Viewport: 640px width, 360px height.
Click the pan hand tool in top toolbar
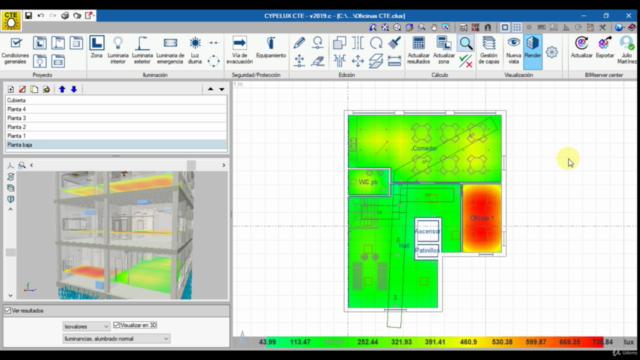(x=434, y=27)
